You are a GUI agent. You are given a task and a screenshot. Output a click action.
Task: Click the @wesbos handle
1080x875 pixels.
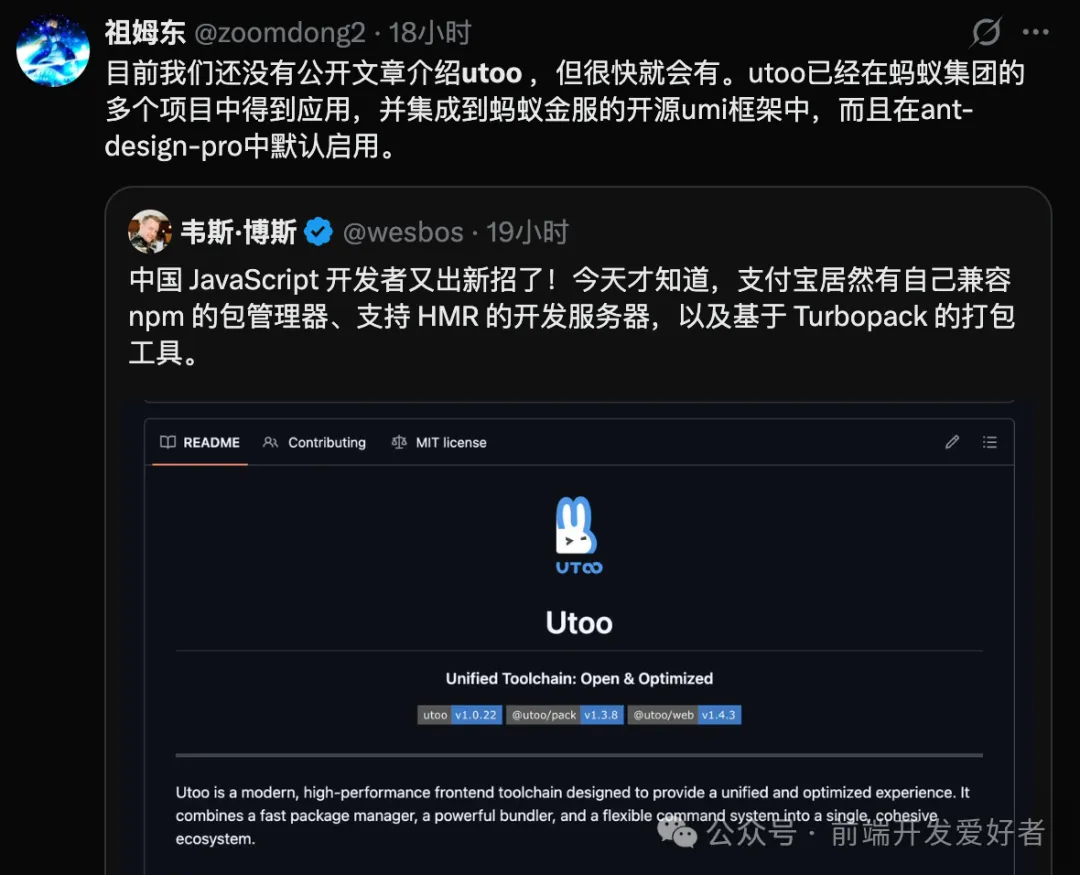coord(403,232)
